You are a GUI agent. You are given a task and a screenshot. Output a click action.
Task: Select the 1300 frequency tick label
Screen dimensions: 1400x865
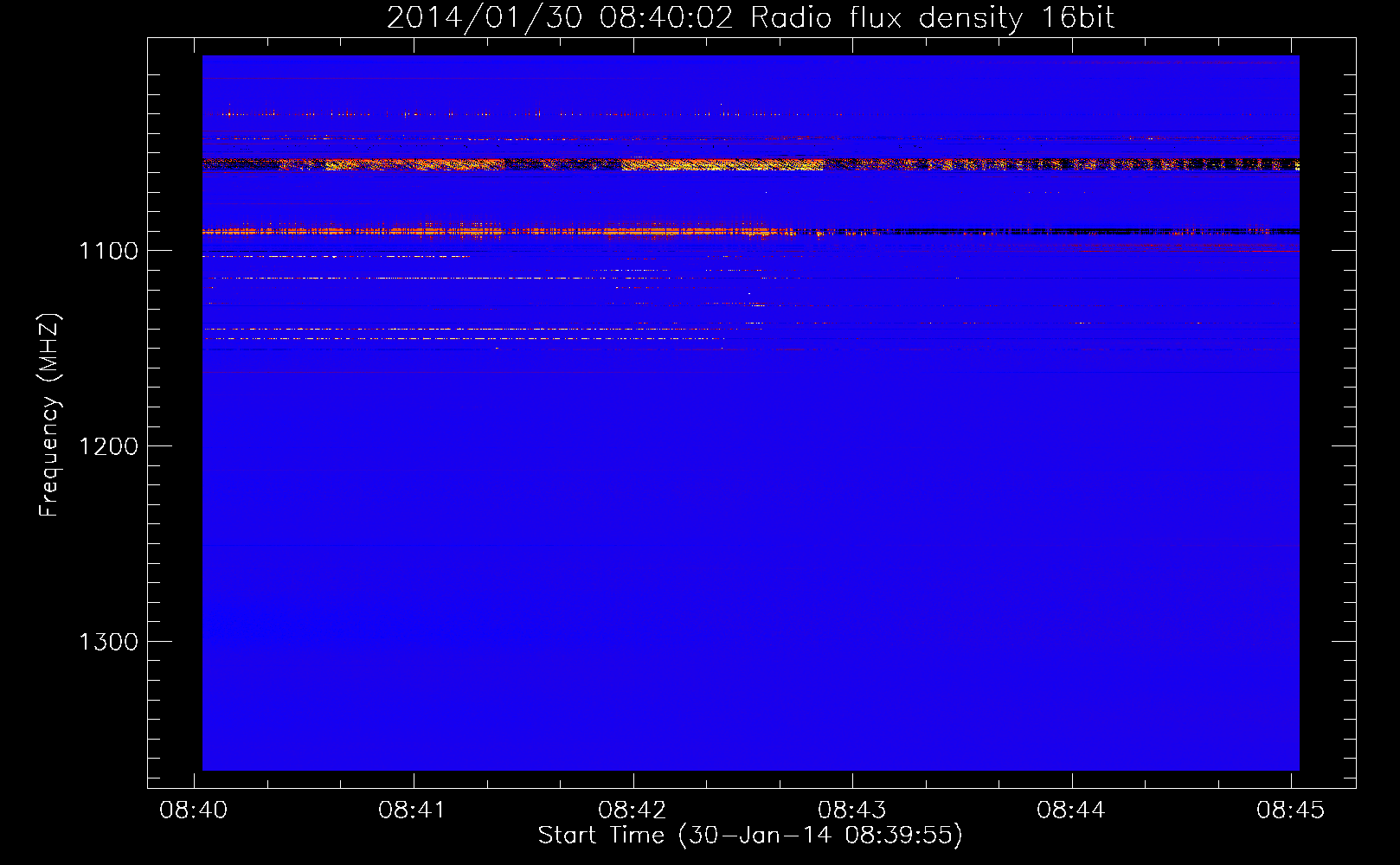[109, 642]
